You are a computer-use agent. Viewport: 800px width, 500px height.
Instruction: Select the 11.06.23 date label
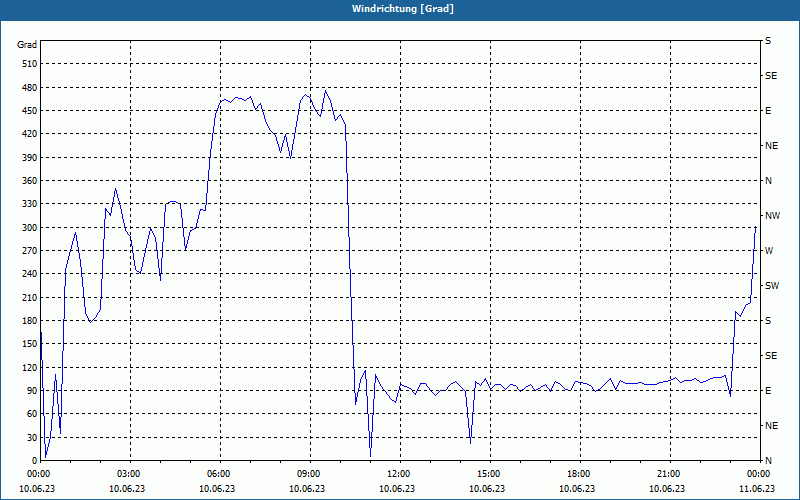point(757,489)
